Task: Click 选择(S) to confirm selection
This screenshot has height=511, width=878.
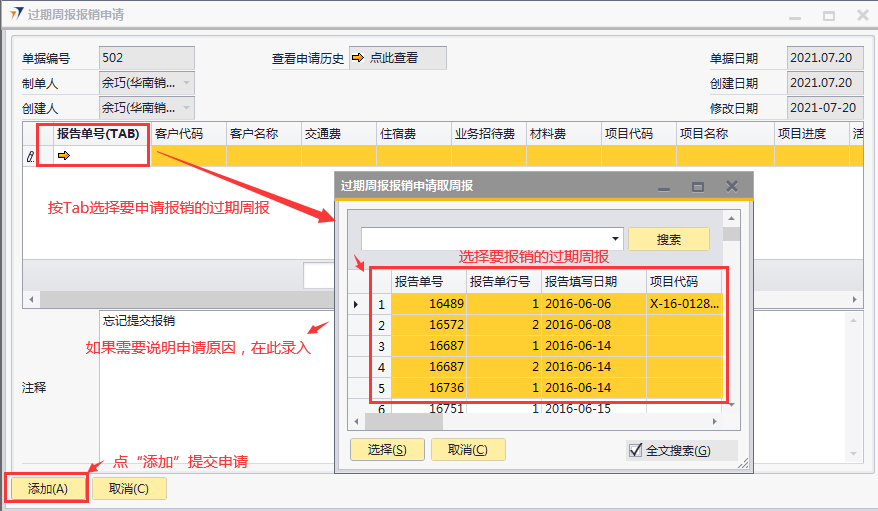Action: click(387, 450)
